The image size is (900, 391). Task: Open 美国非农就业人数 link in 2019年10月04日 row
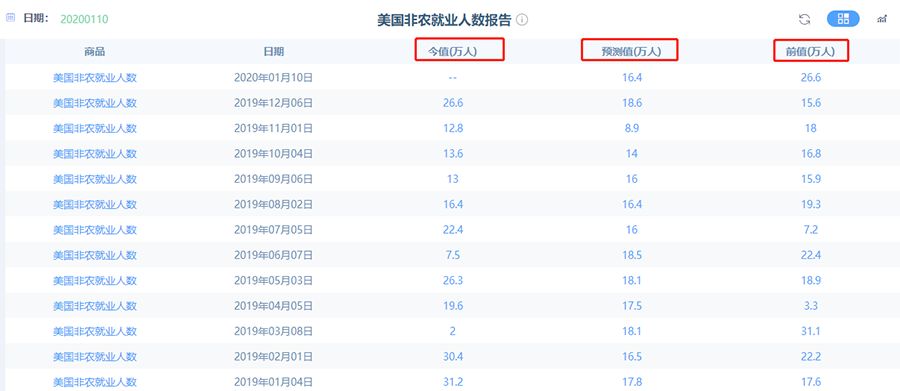pyautogui.click(x=95, y=153)
